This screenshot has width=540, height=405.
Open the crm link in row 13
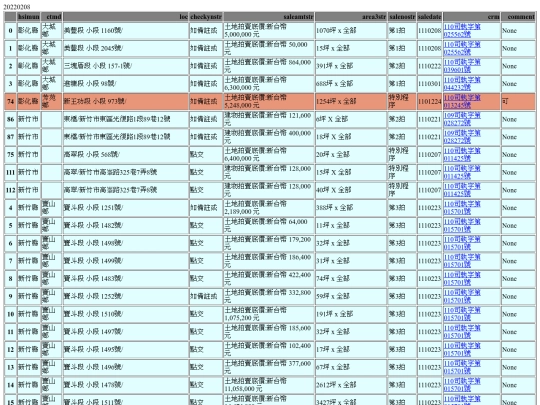click(462, 367)
